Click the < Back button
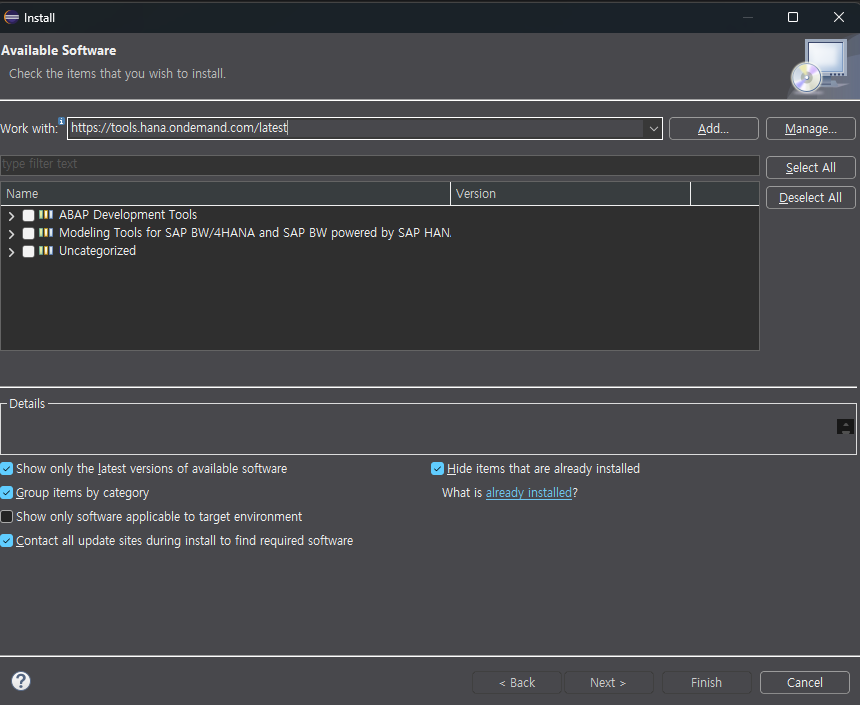The image size is (860, 705). click(x=517, y=683)
